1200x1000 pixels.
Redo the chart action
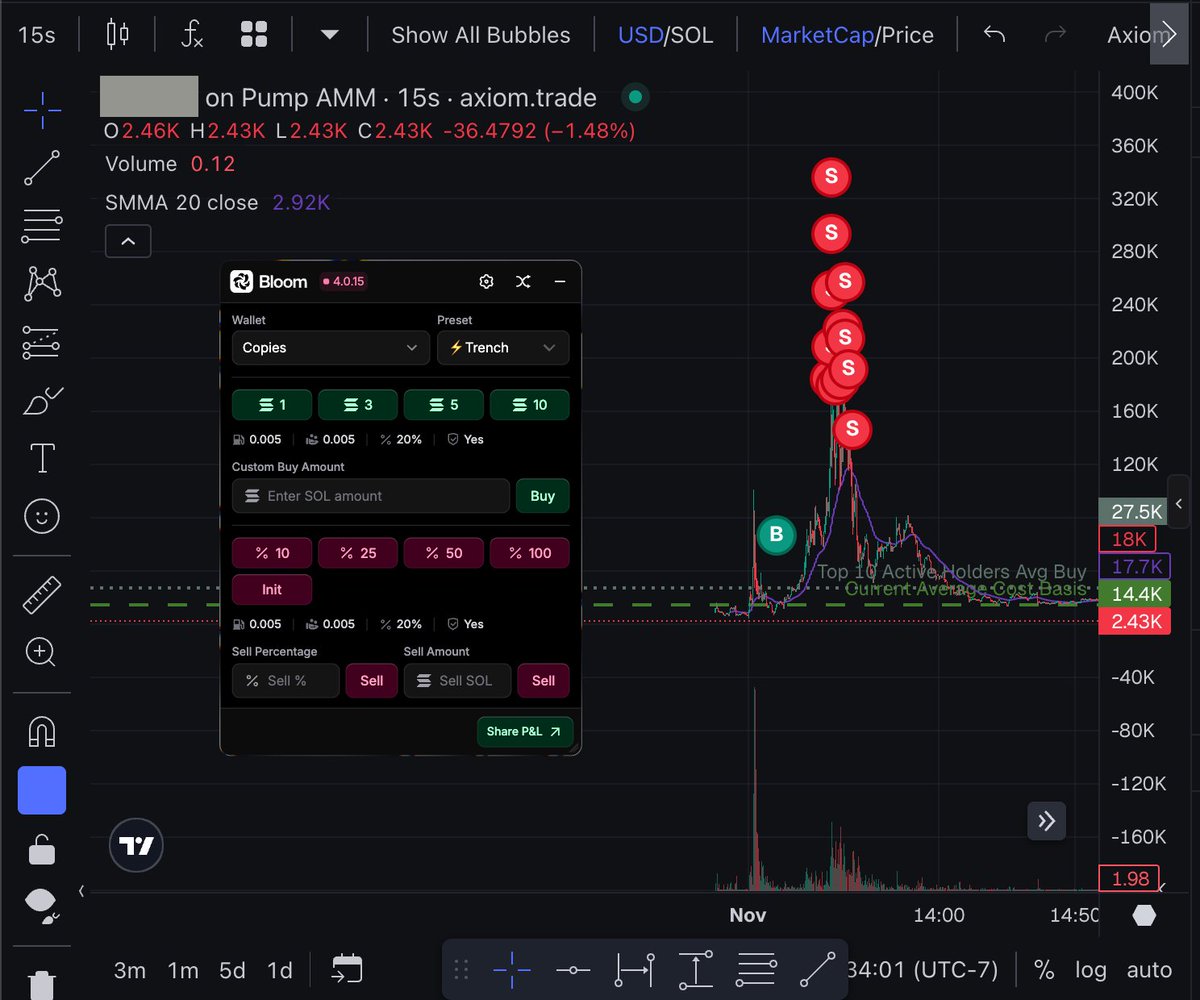click(x=1055, y=35)
